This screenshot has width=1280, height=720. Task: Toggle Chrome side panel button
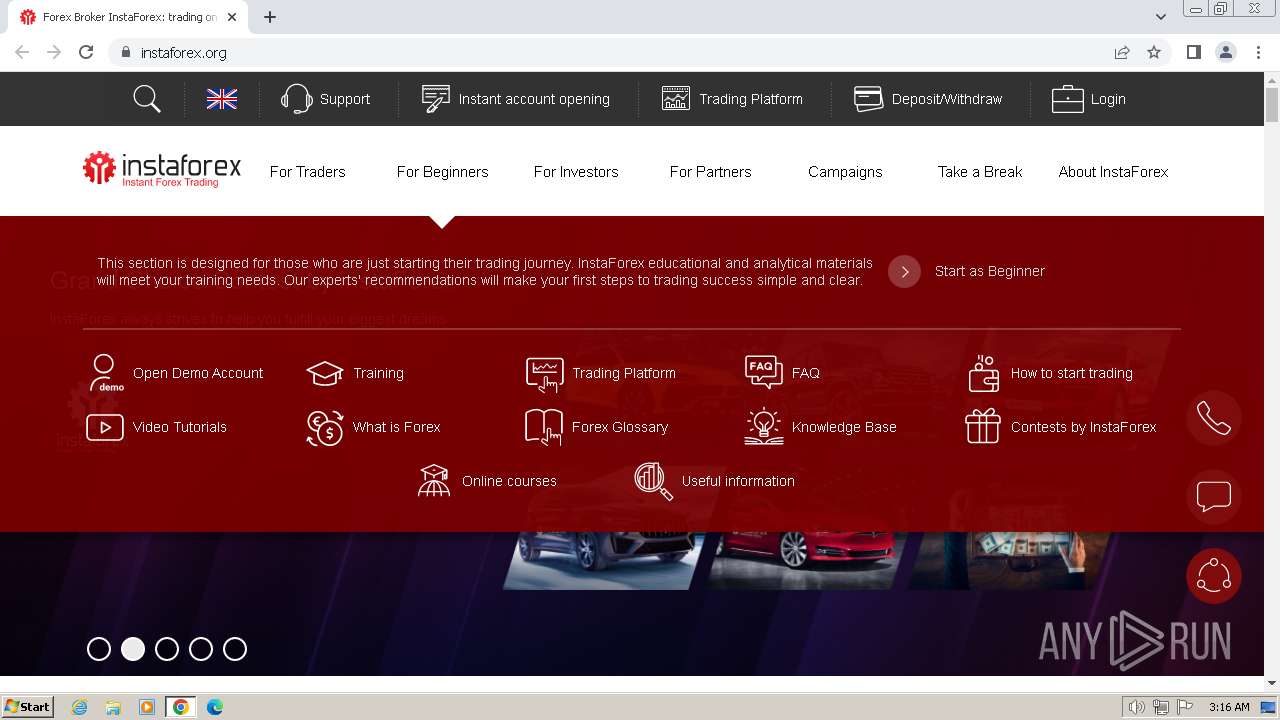1193,52
